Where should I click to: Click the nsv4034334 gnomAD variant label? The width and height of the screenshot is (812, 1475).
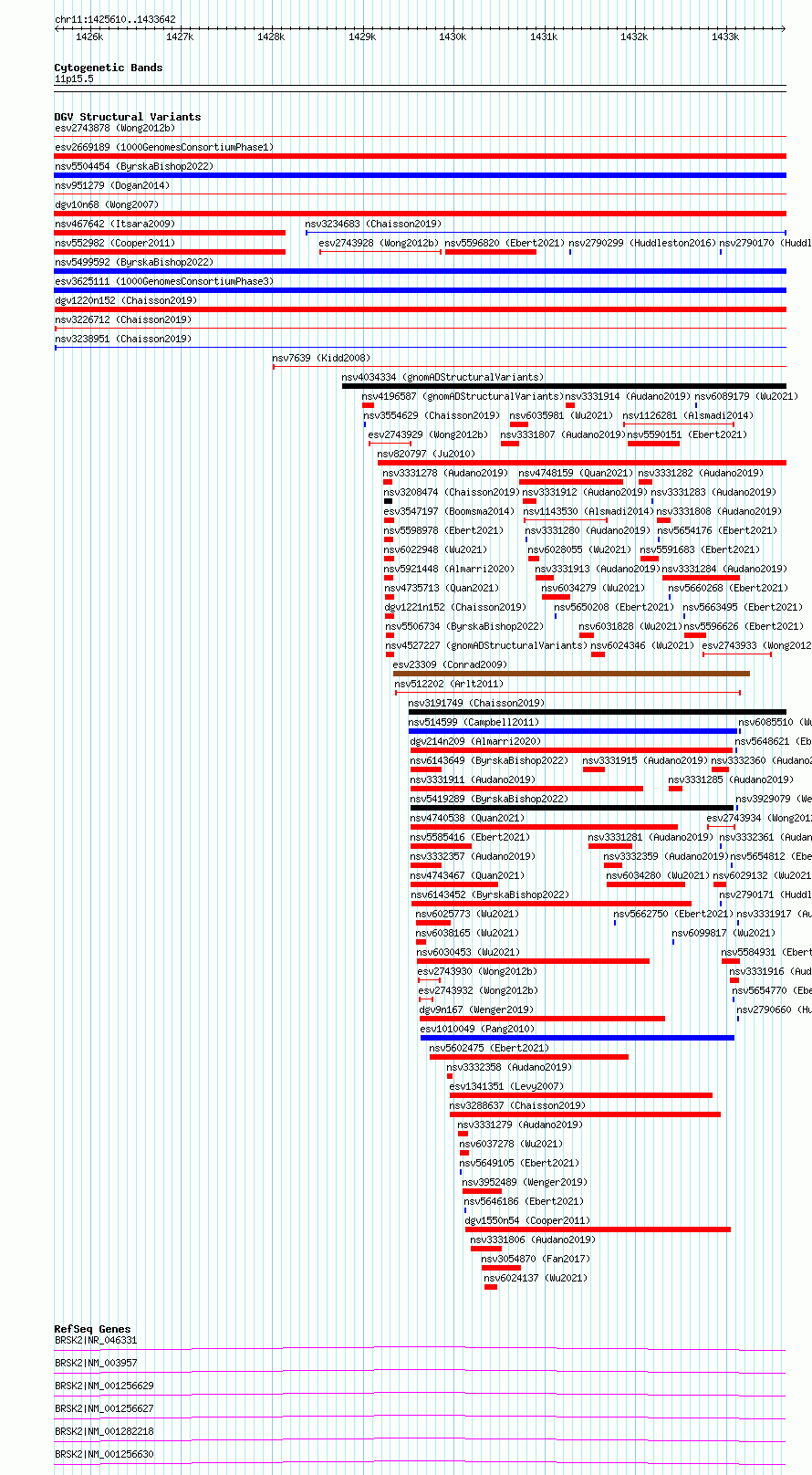(x=442, y=377)
